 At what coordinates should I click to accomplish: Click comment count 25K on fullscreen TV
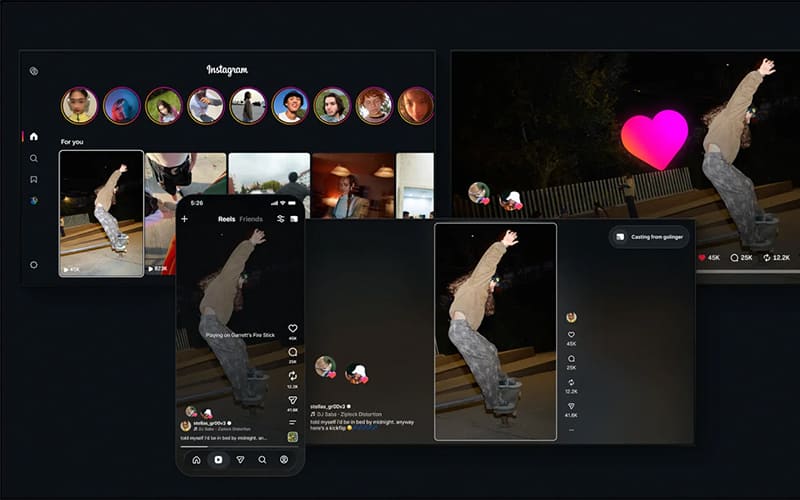click(x=741, y=258)
